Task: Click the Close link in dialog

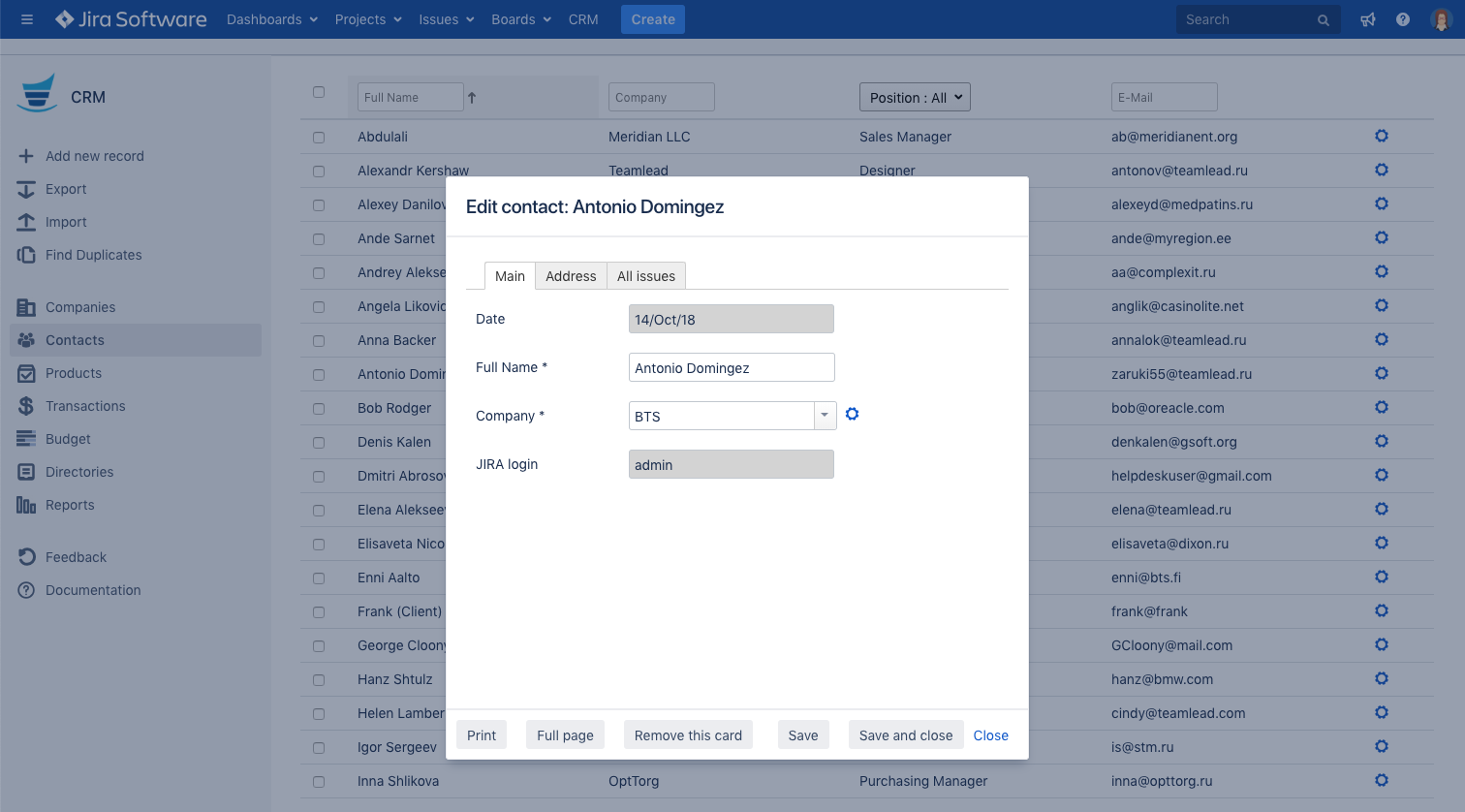Action: [990, 735]
